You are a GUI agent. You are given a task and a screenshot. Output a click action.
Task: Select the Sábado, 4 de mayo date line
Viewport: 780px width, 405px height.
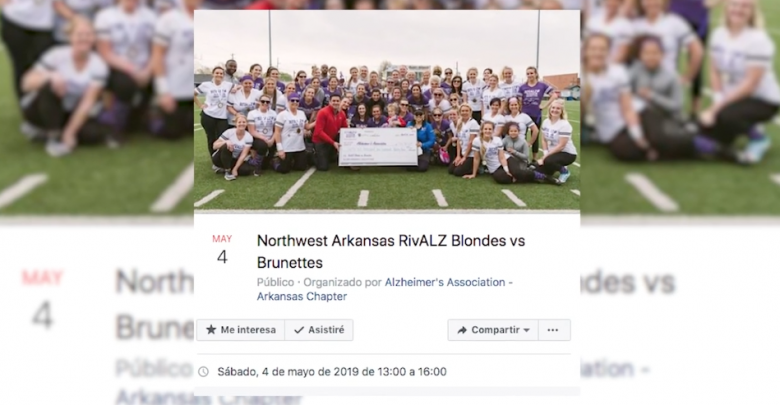pyautogui.click(x=332, y=372)
